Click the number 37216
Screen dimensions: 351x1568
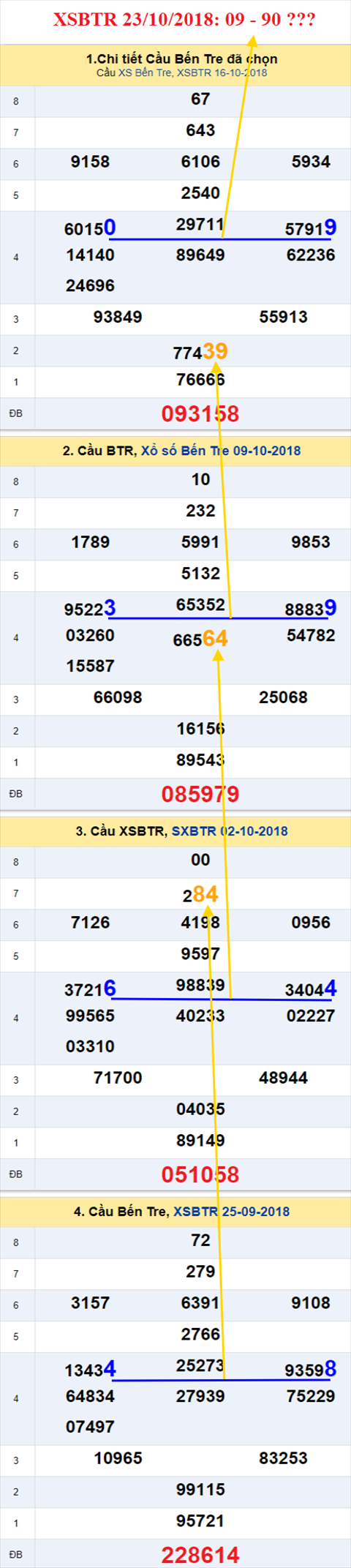[x=90, y=989]
